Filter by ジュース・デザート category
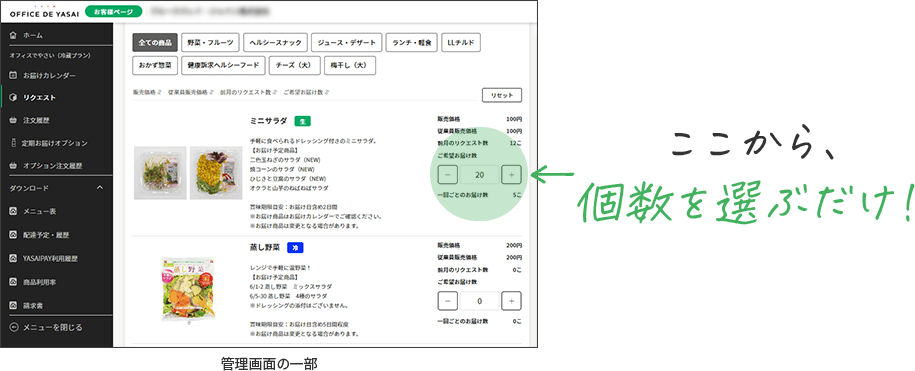Screen dimensions: 915x371 pos(347,43)
